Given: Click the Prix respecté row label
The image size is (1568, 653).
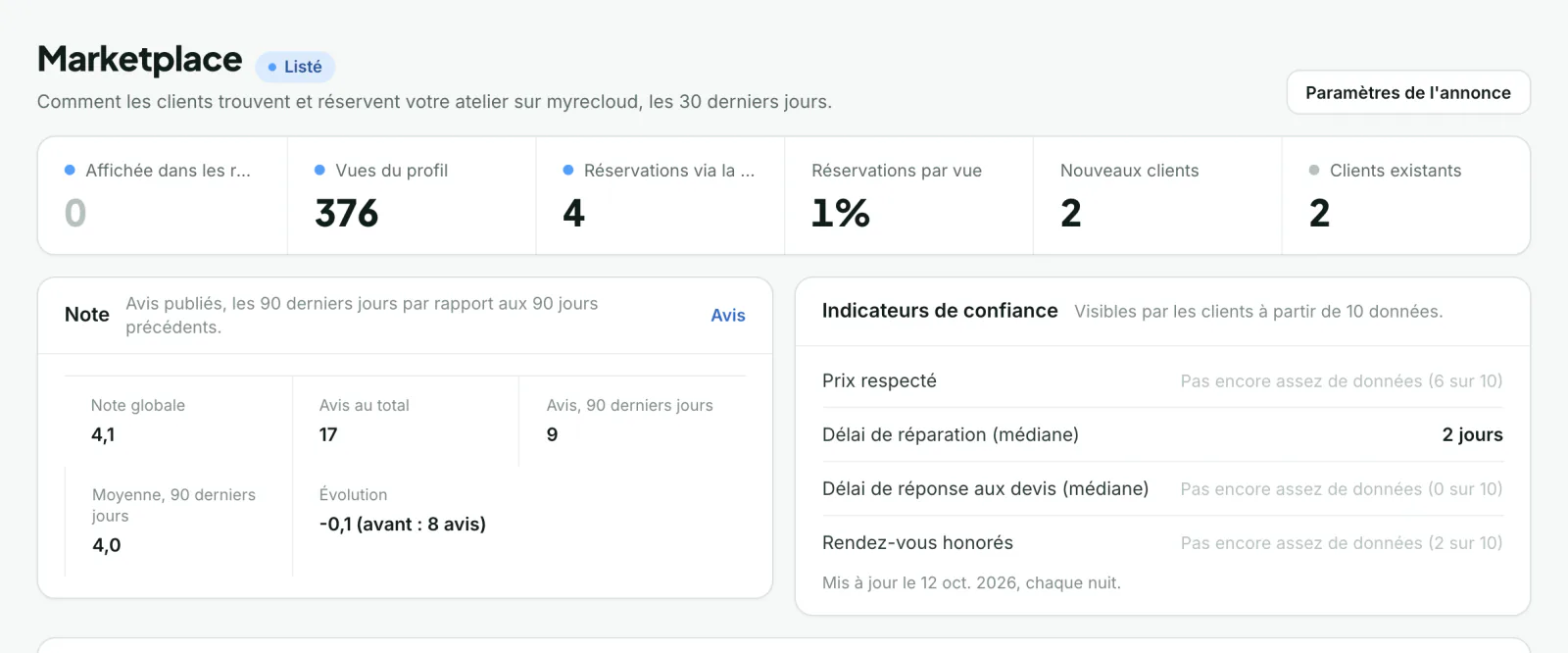Looking at the screenshot, I should [x=879, y=380].
